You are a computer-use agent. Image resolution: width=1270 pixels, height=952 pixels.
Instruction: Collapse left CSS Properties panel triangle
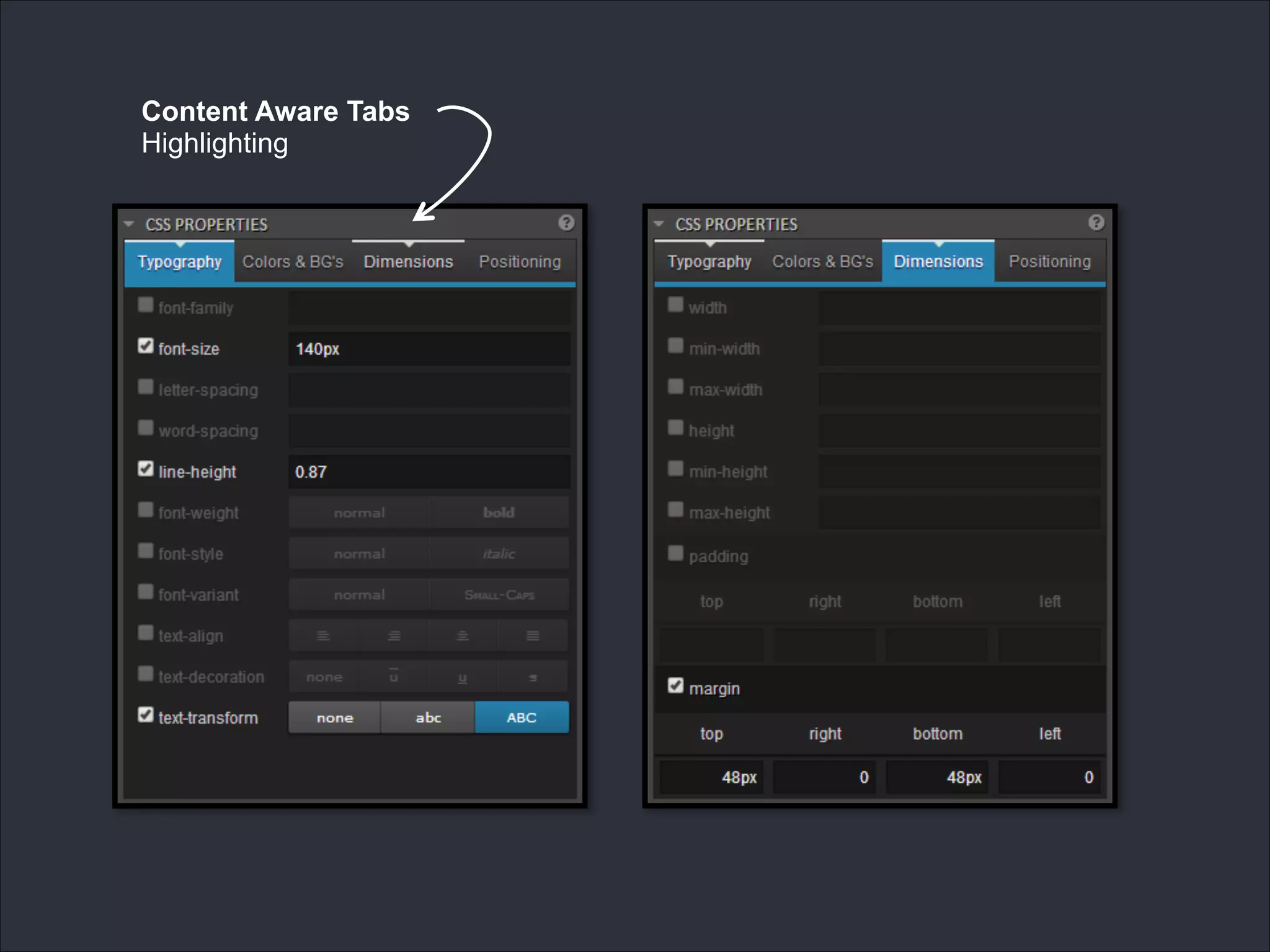[129, 224]
